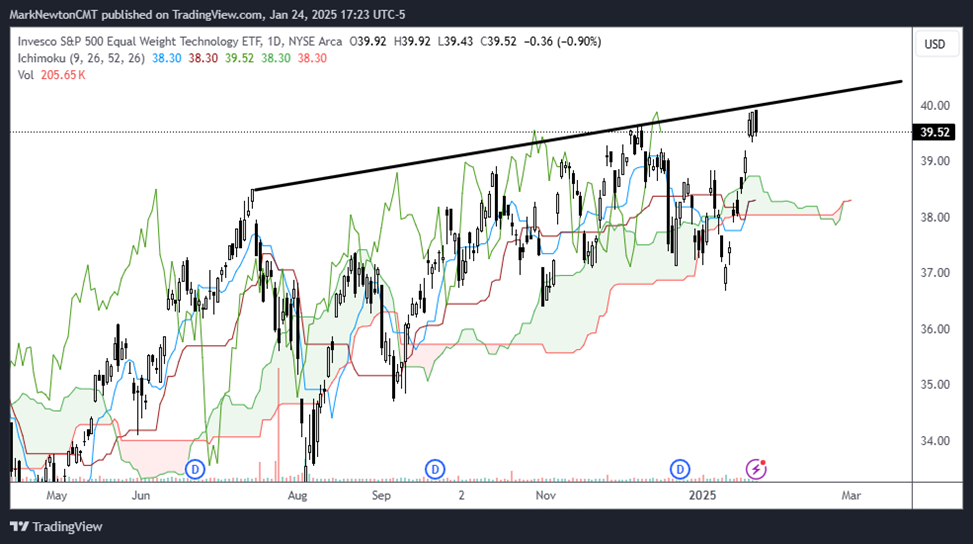Click the L39.43 low value in header
The width and height of the screenshot is (973, 544).
[455, 42]
